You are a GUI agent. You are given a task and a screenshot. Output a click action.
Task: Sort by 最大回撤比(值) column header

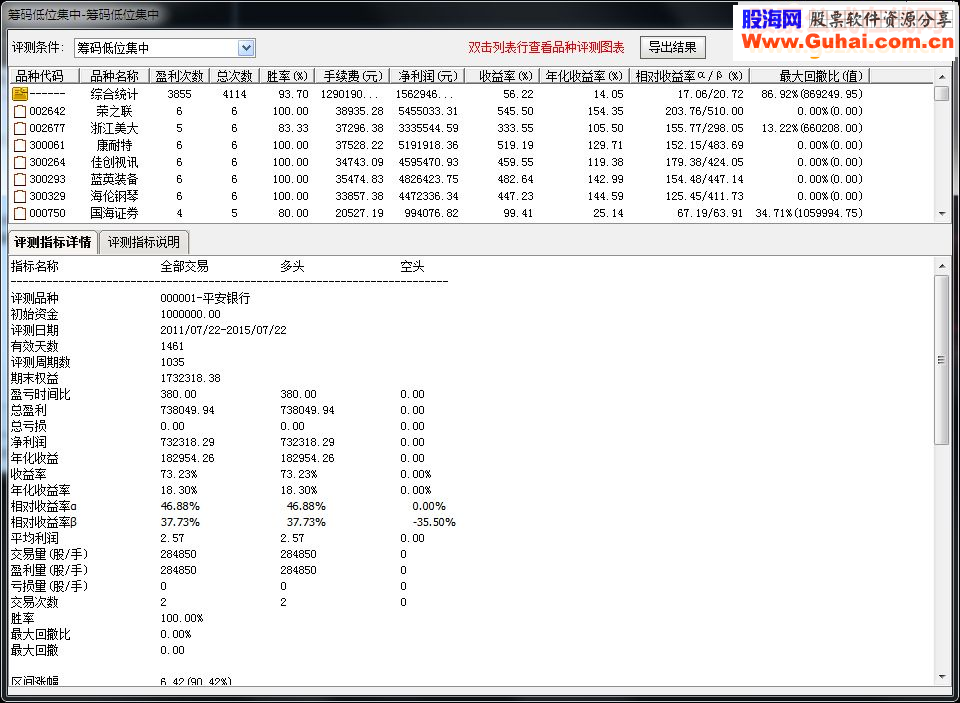pos(810,76)
